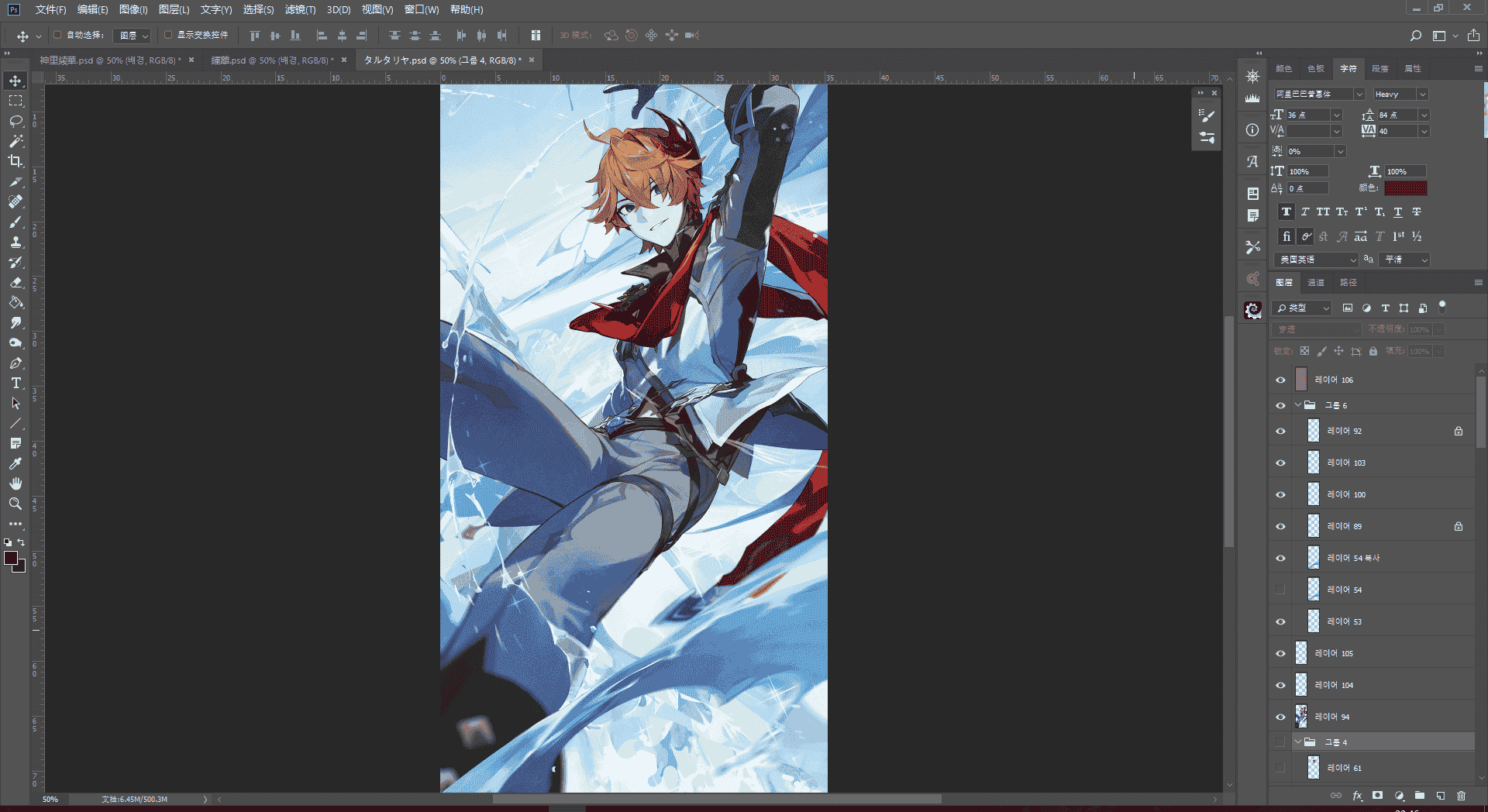Open the 美国英语 language dropdown
The image size is (1488, 812).
[1316, 260]
